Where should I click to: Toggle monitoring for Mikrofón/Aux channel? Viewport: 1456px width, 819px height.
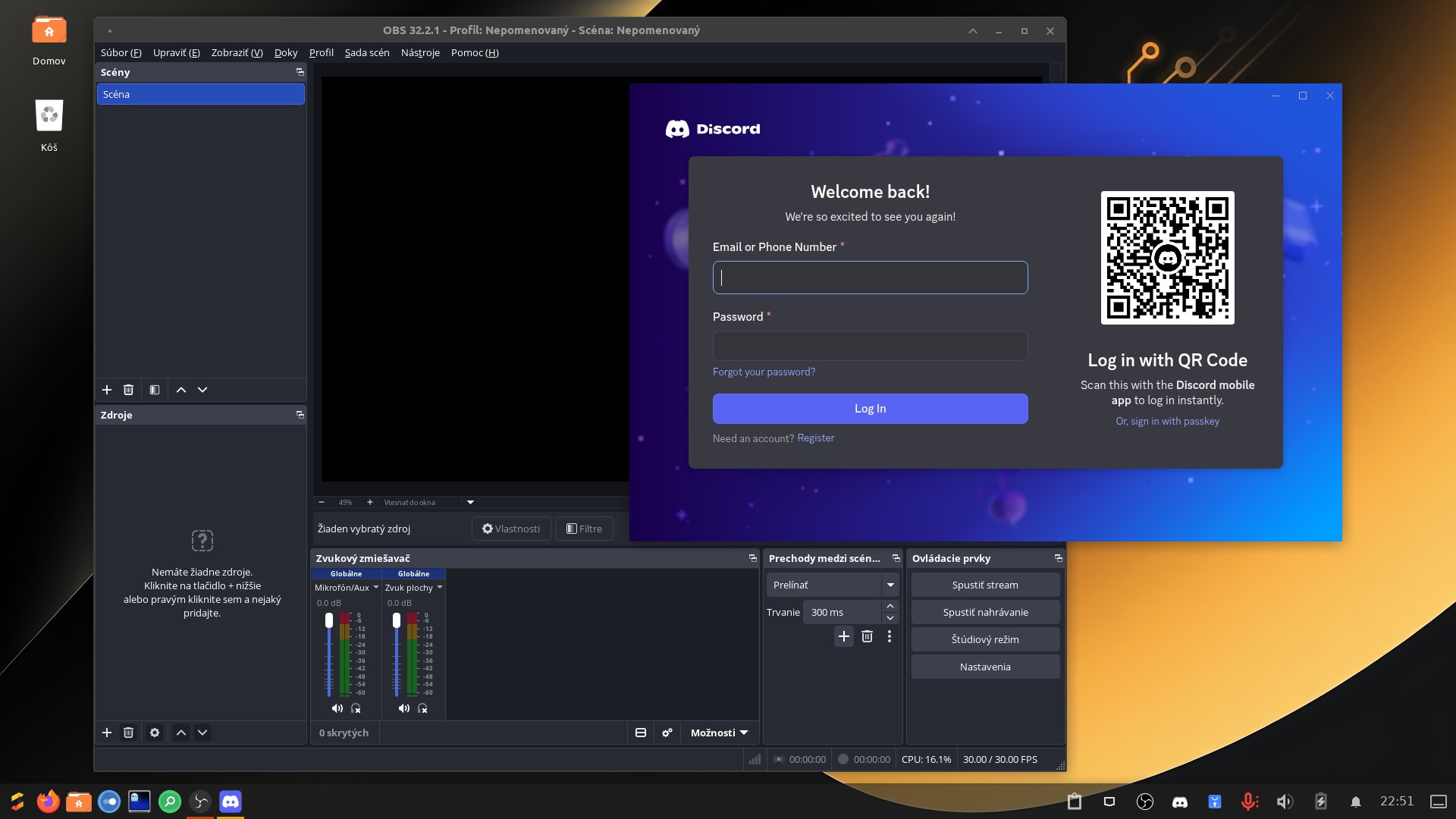(x=356, y=708)
